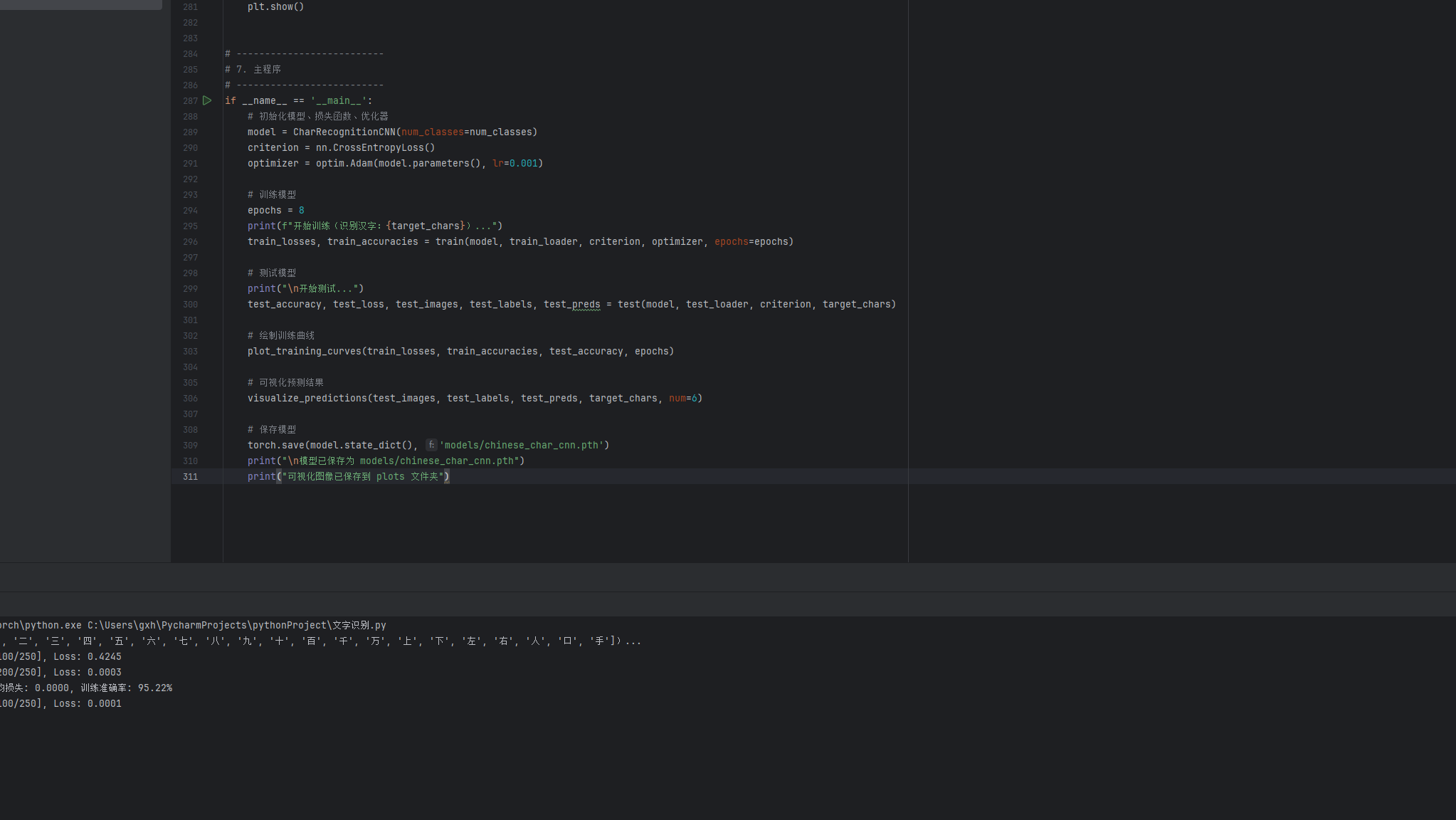Click nn.CrossEntropyLoss() on line 290
The width and height of the screenshot is (1456, 820).
click(374, 148)
